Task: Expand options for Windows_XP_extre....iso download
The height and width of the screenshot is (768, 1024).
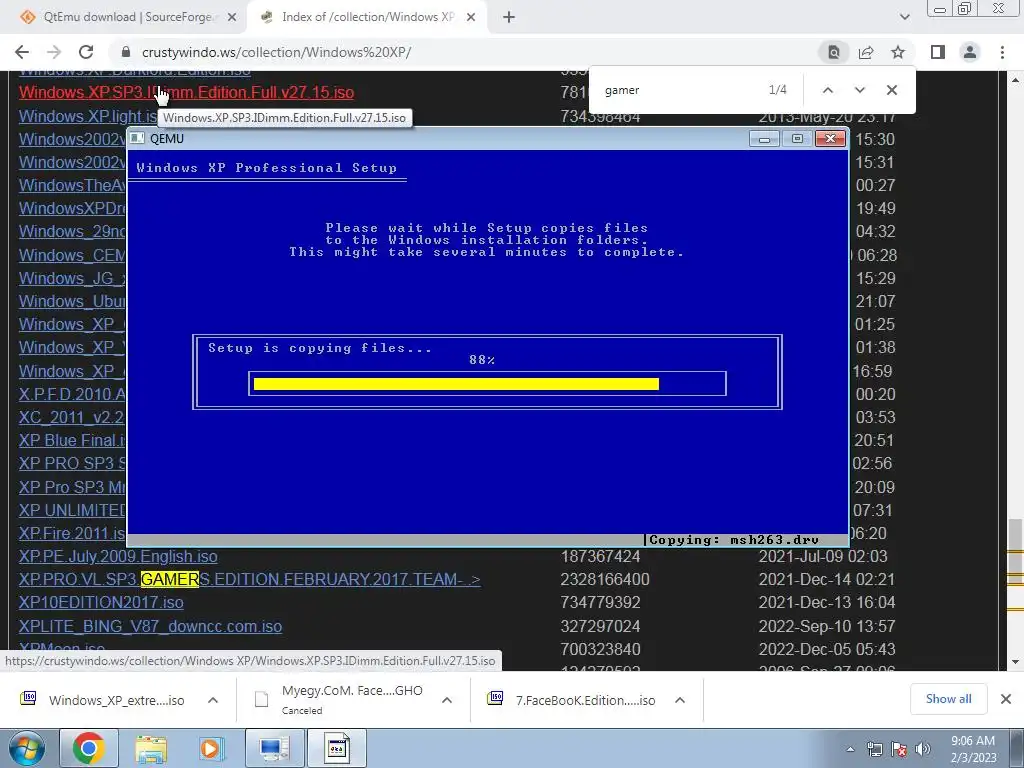Action: point(213,700)
